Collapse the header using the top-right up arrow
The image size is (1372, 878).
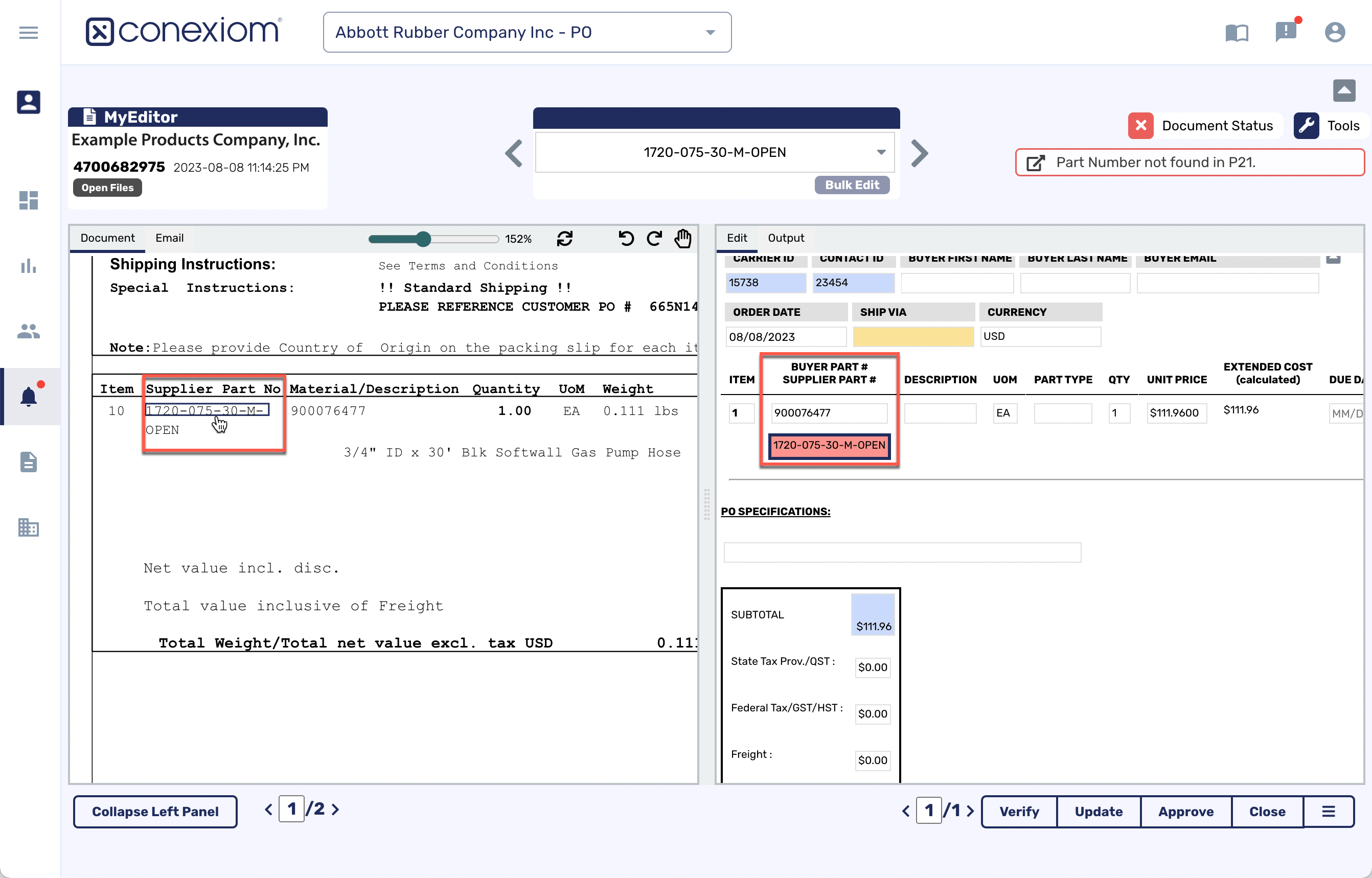[x=1344, y=90]
